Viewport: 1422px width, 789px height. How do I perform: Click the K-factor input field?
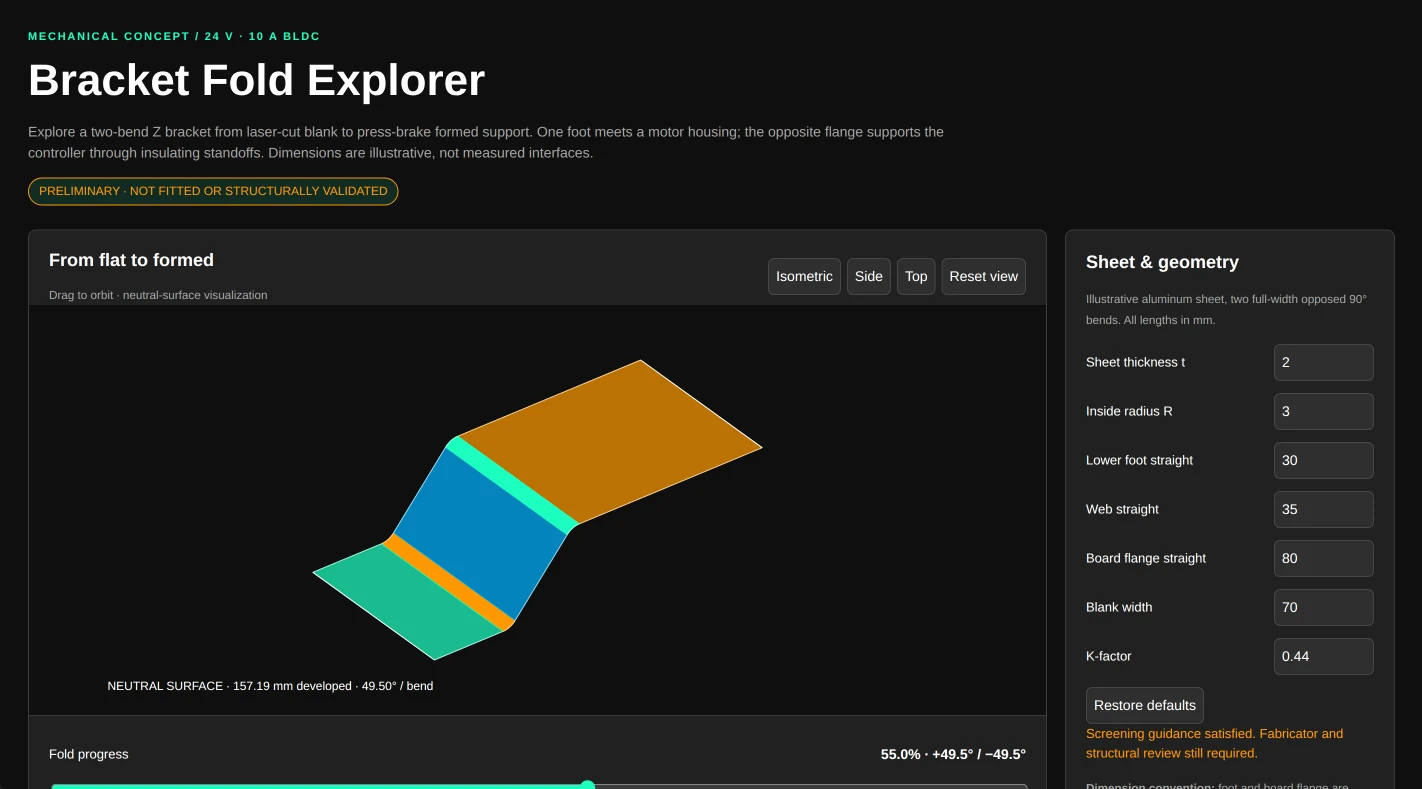coord(1324,656)
